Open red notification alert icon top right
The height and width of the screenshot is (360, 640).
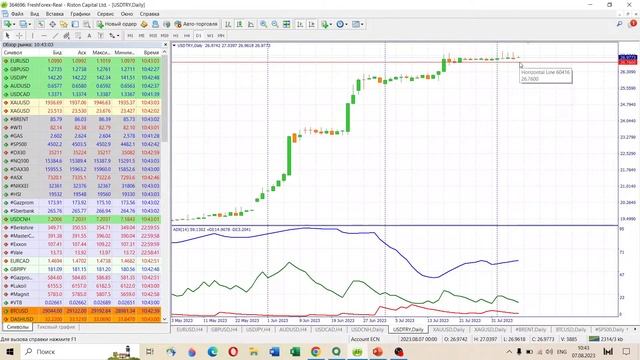click(633, 24)
